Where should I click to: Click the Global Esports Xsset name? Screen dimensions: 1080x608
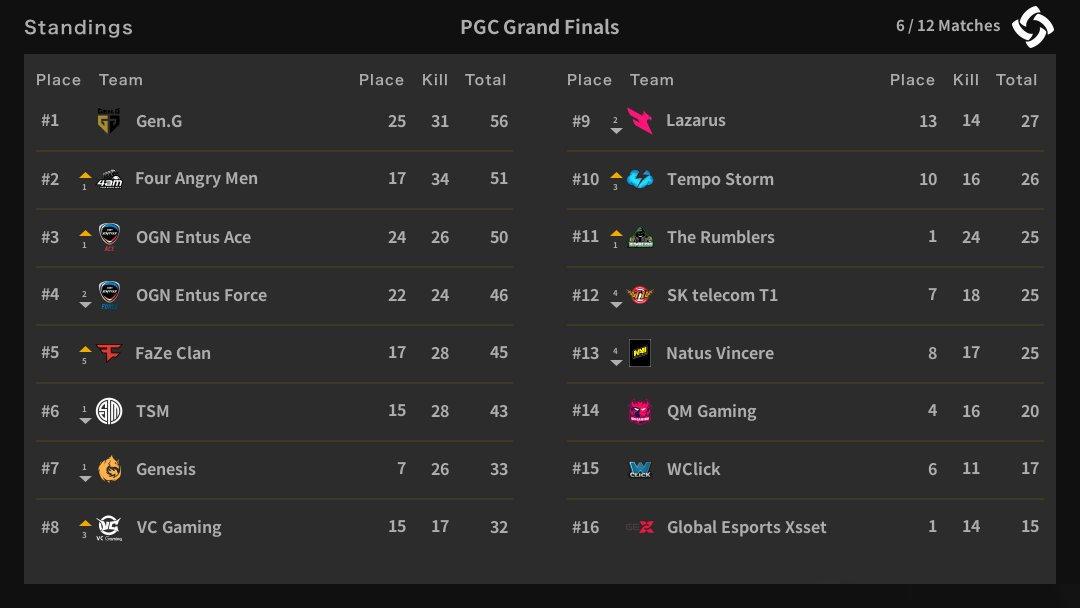[x=747, y=527]
